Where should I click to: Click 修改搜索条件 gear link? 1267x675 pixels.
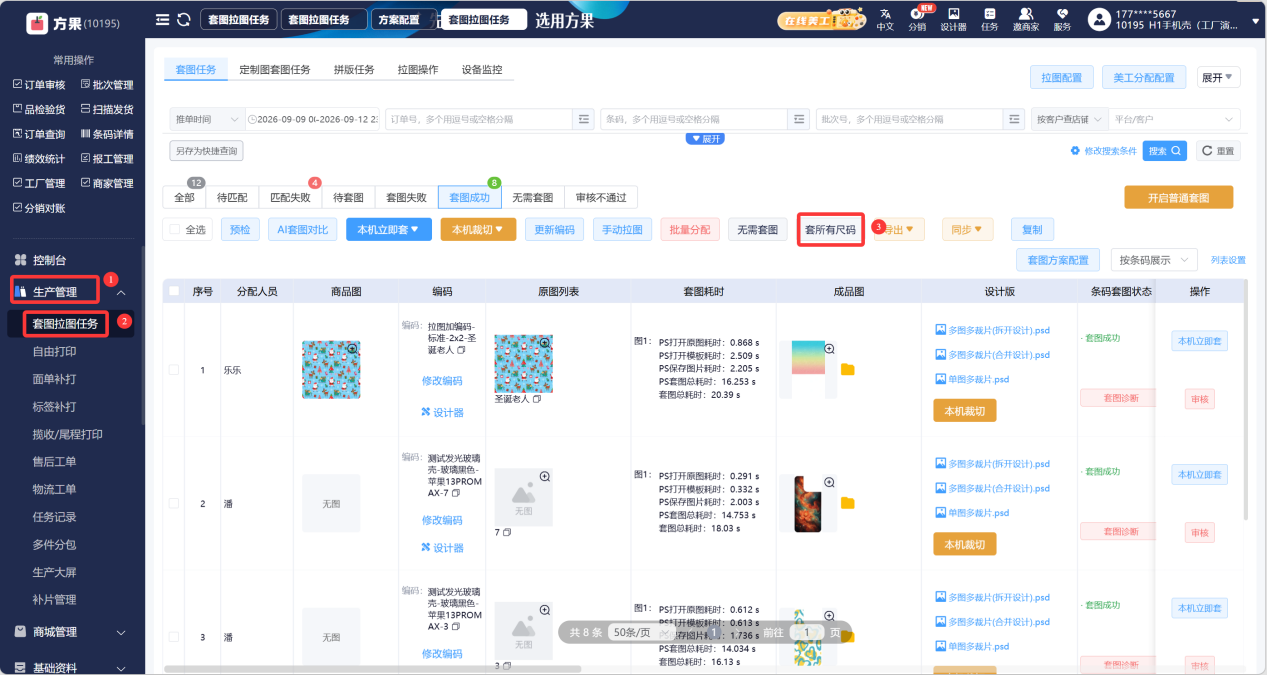[x=1103, y=151]
